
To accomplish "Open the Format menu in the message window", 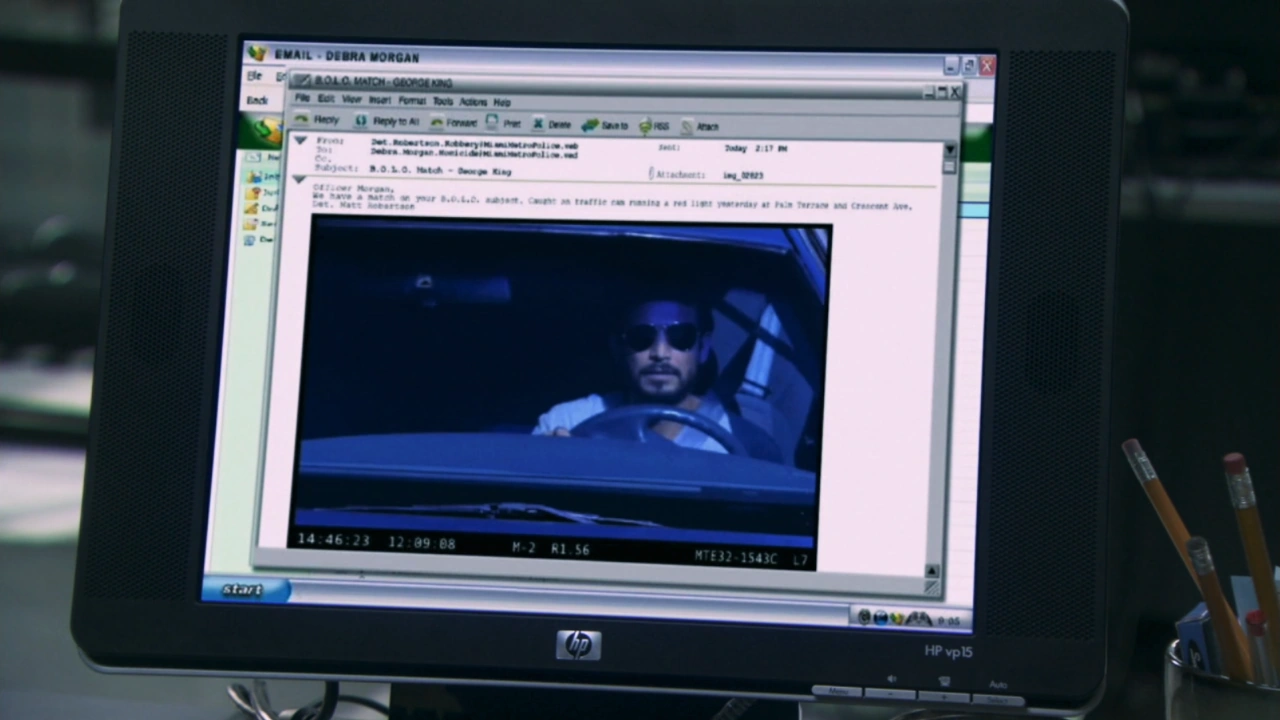I will pos(412,100).
